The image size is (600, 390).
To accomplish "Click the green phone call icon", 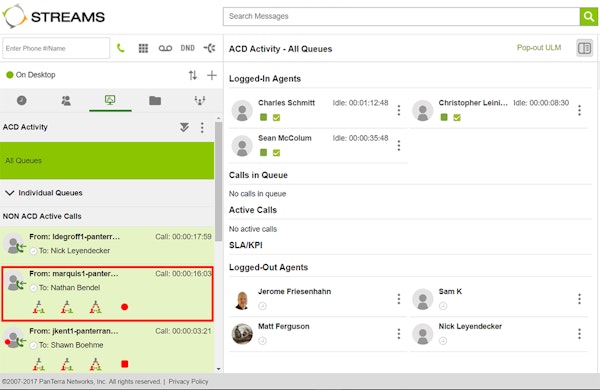I will 121,48.
